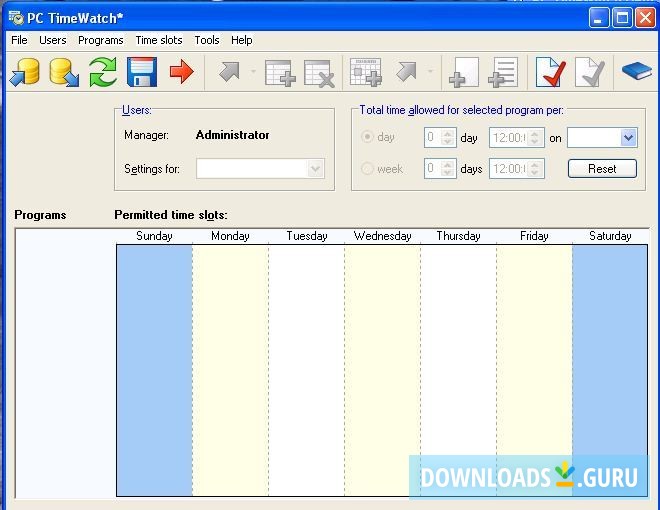The width and height of the screenshot is (660, 510).
Task: Increase the day count stepper
Action: pyautogui.click(x=448, y=133)
